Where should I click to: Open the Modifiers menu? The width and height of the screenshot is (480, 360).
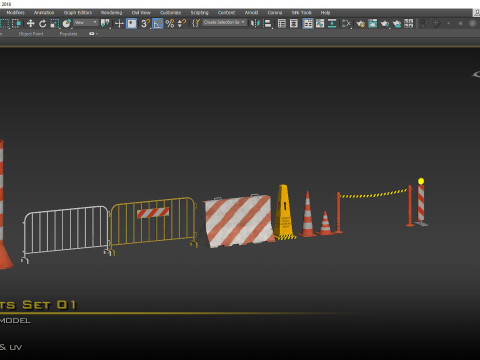click(x=15, y=13)
